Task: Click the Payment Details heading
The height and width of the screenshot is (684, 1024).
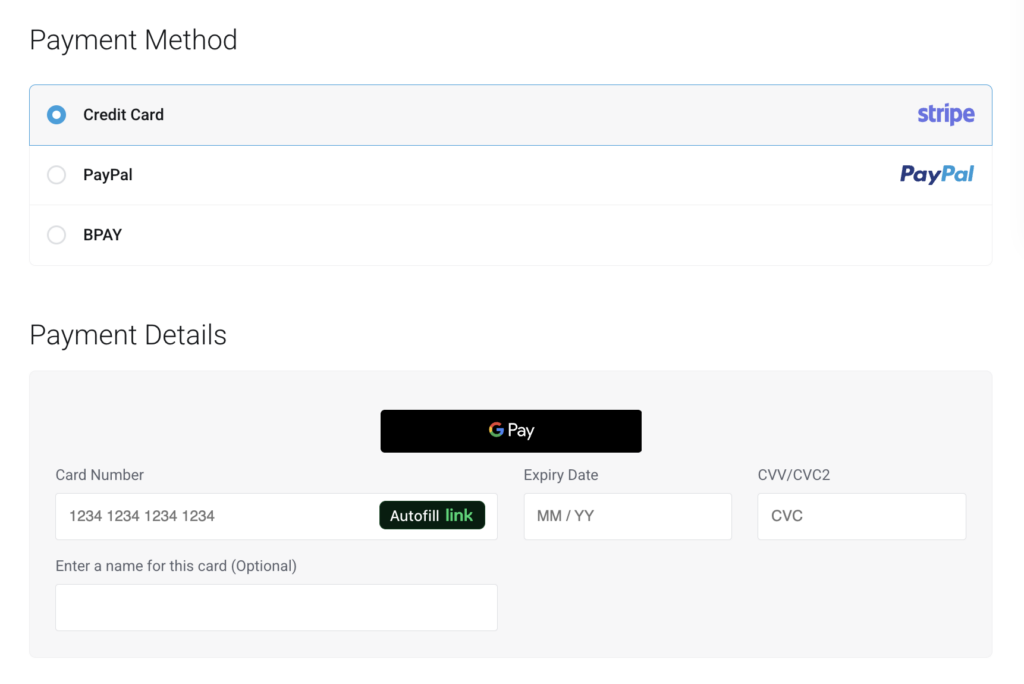Action: [128, 335]
